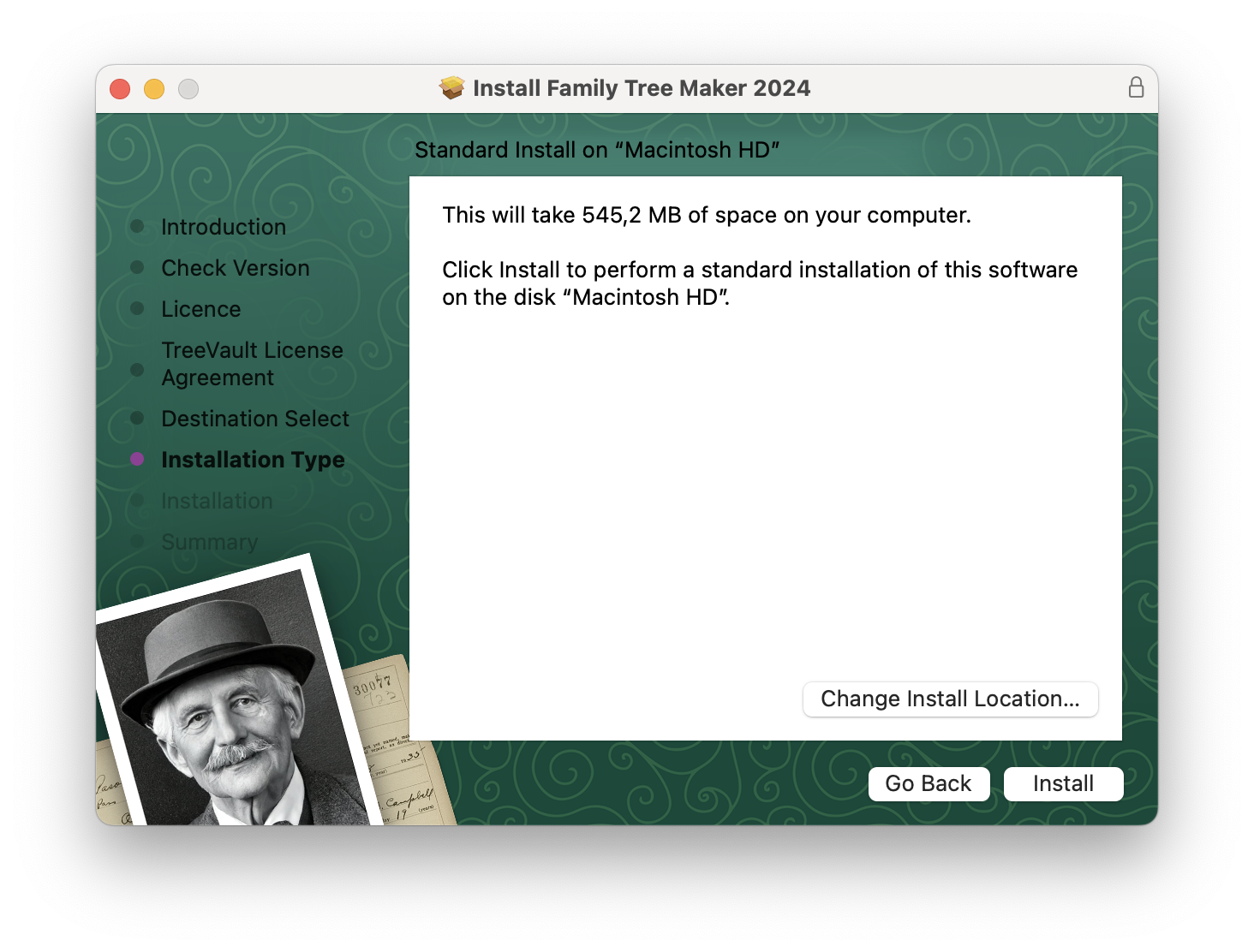Click the purple bullet for Installation Type

137,459
